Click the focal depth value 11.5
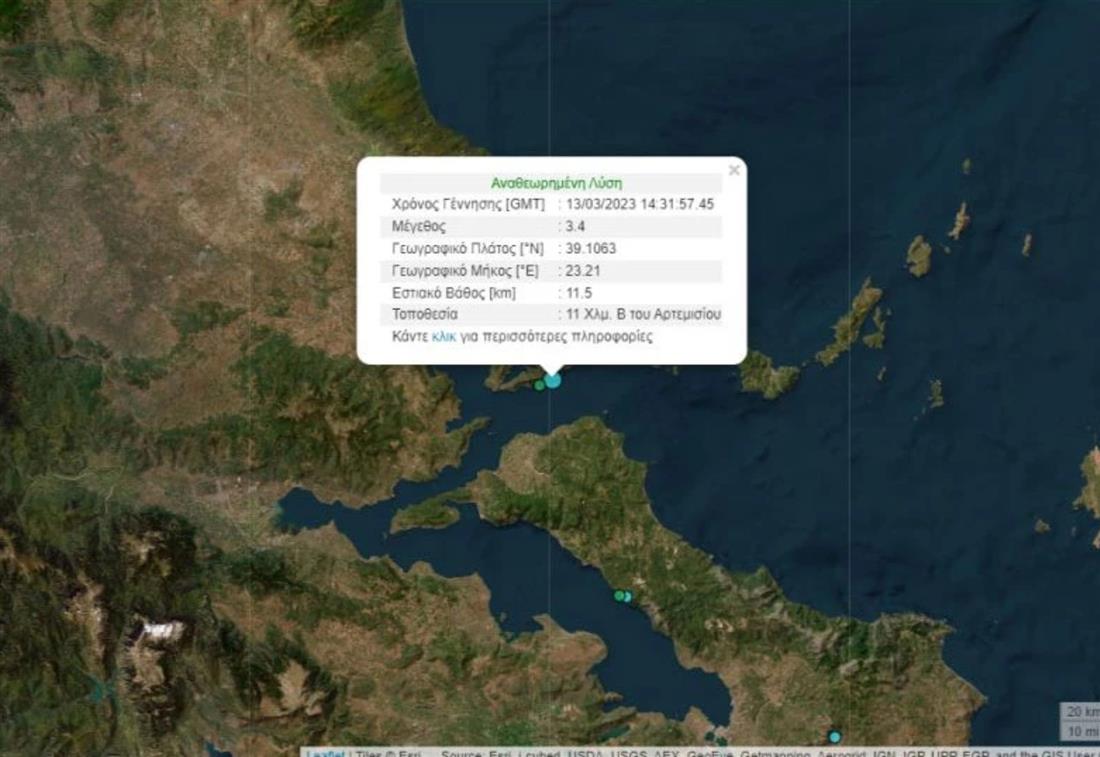This screenshot has width=1100, height=757. [x=579, y=292]
